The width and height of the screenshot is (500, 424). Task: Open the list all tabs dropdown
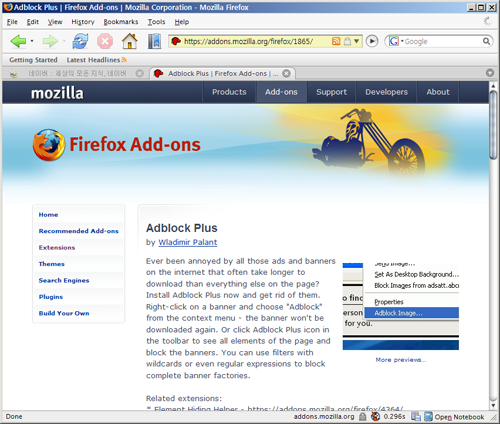click(490, 73)
